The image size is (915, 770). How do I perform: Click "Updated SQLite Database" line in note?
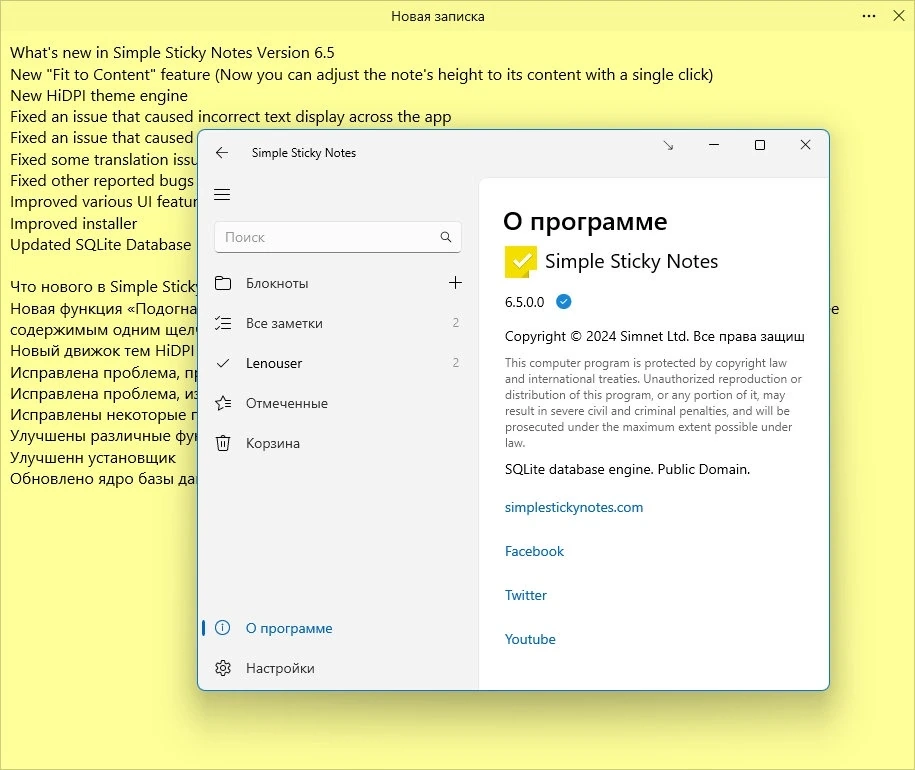100,245
